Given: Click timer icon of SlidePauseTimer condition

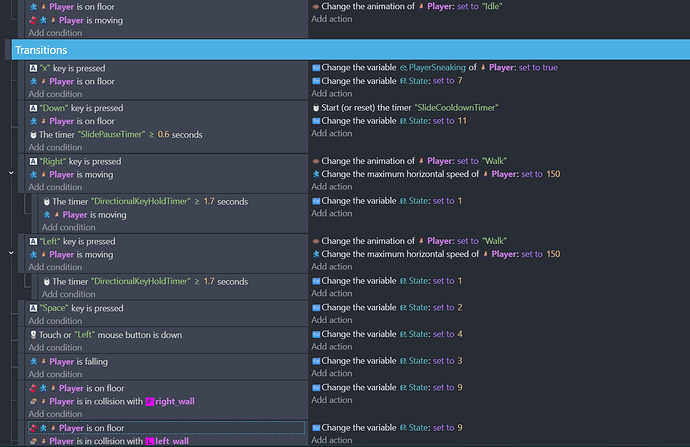Looking at the screenshot, I should [x=33, y=135].
